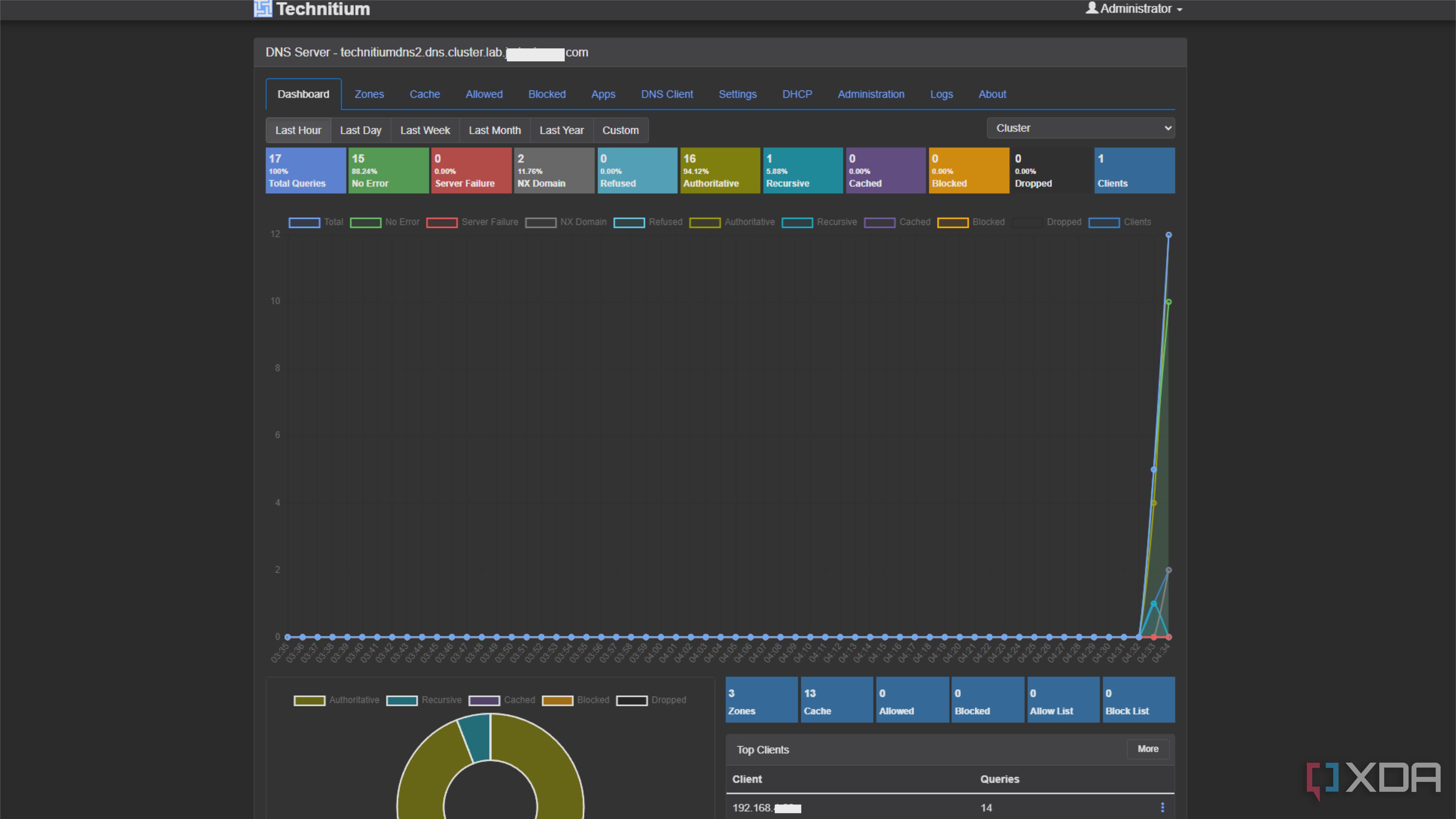The height and width of the screenshot is (819, 1456).
Task: Switch stats to Last Day
Action: point(360,131)
